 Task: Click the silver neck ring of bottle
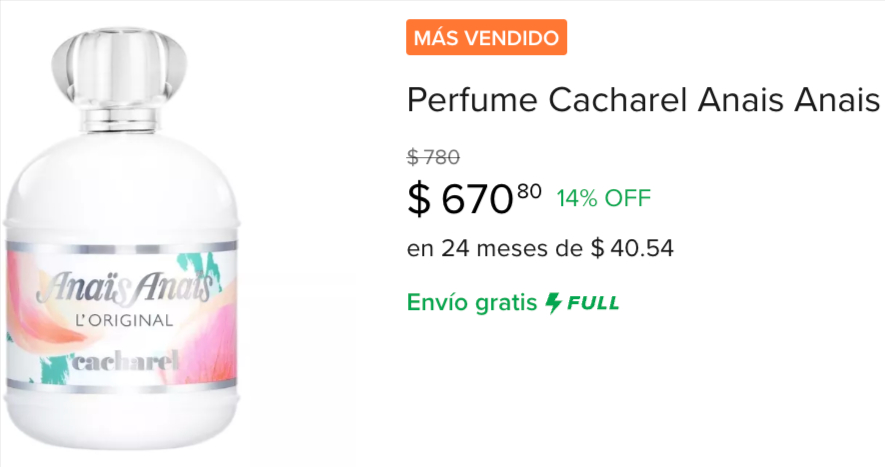tap(119, 119)
